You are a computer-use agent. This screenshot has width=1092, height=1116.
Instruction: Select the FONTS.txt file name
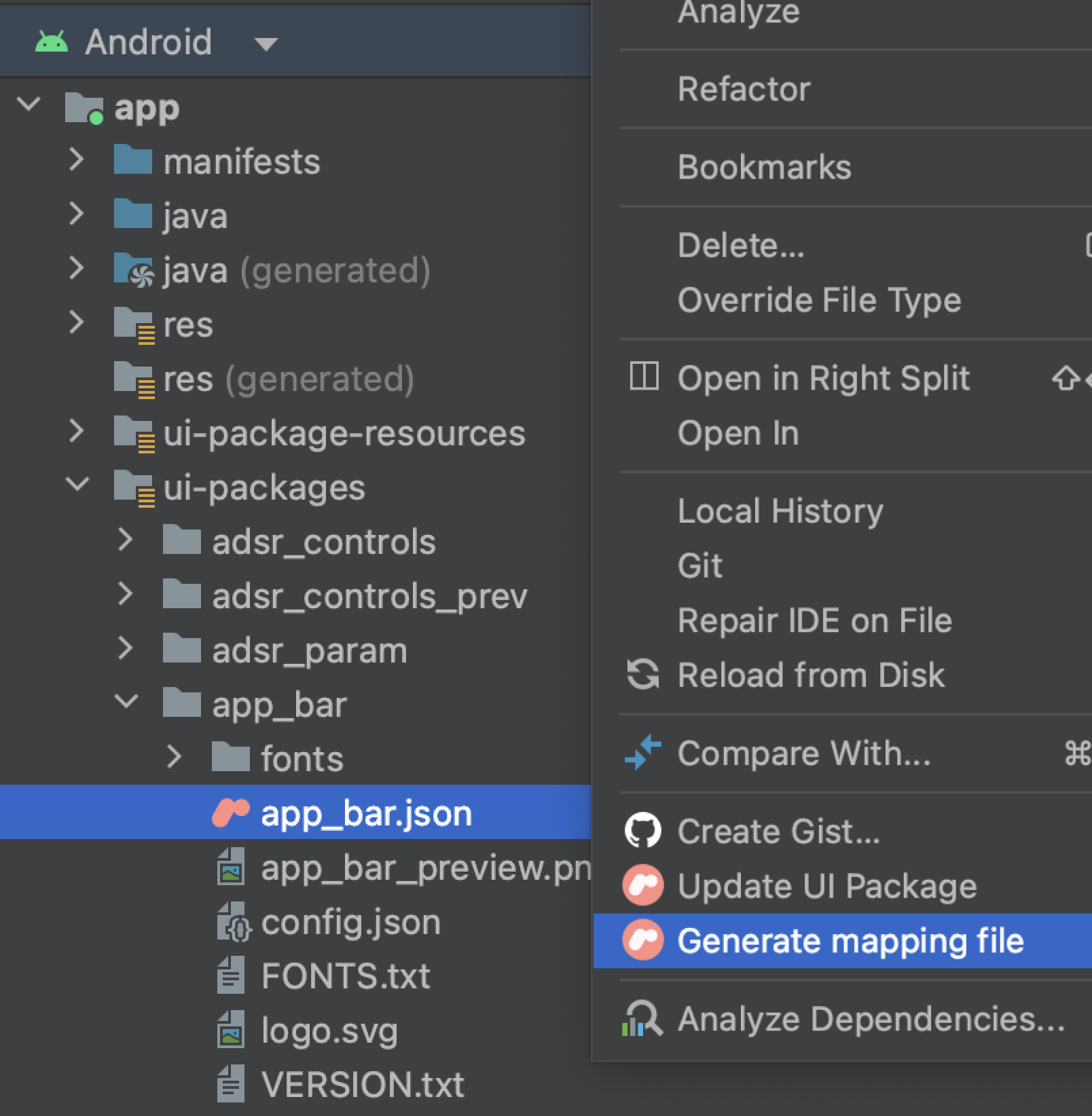346,976
